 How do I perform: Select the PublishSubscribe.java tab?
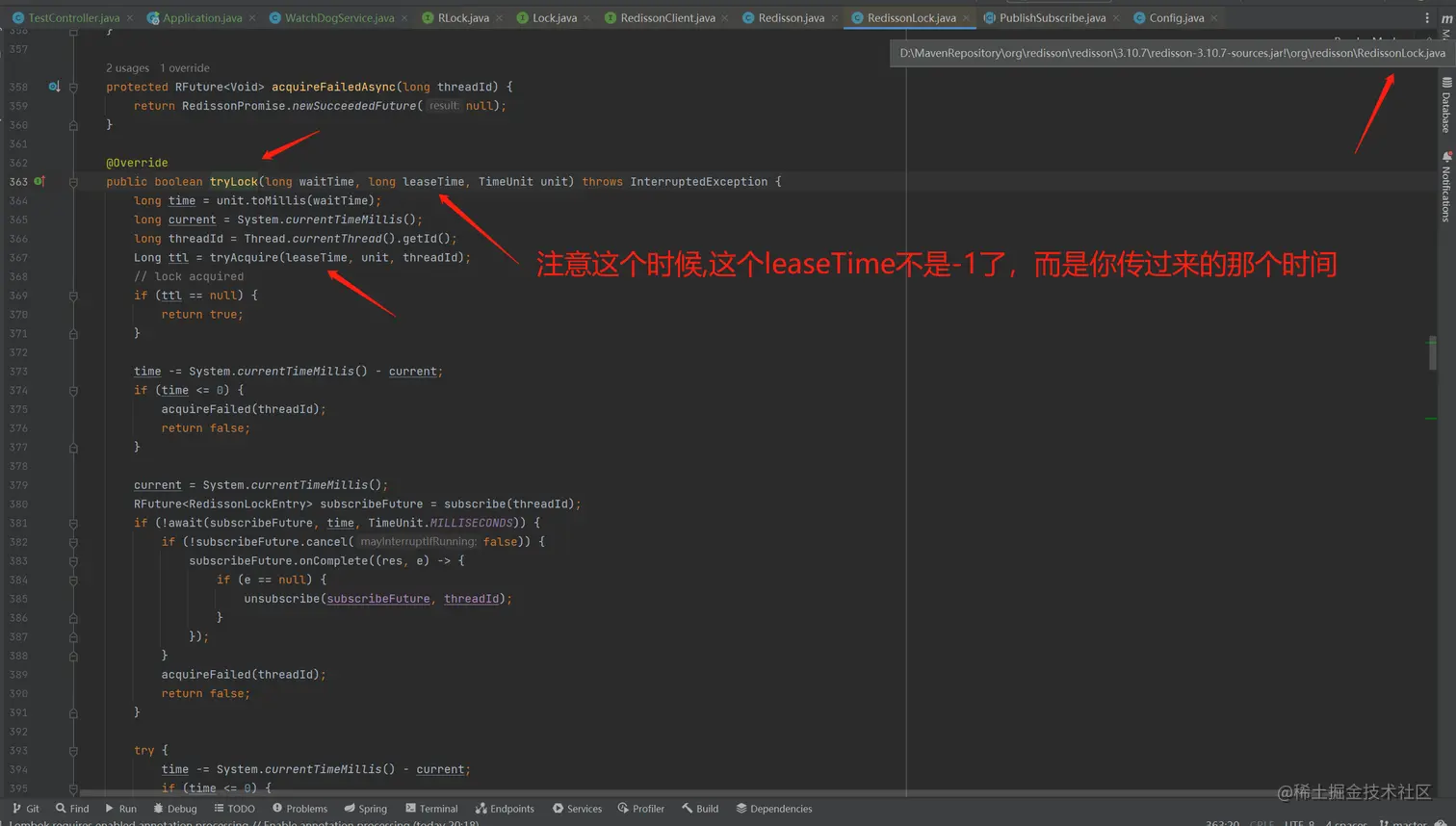point(1052,17)
